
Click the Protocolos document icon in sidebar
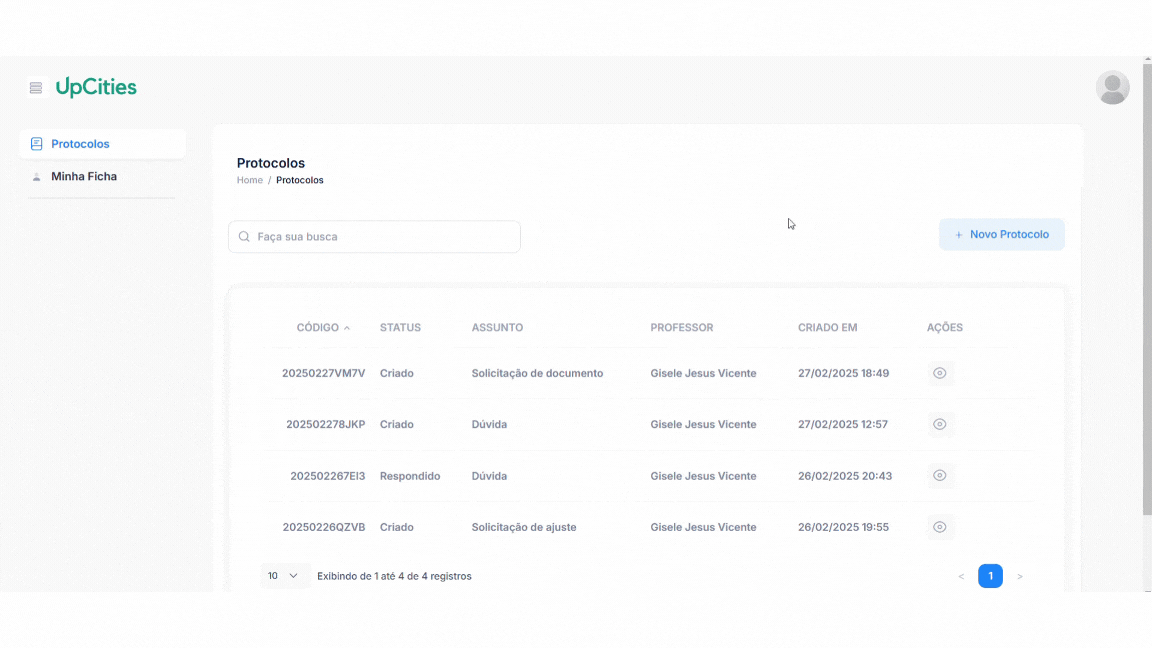[x=36, y=144]
